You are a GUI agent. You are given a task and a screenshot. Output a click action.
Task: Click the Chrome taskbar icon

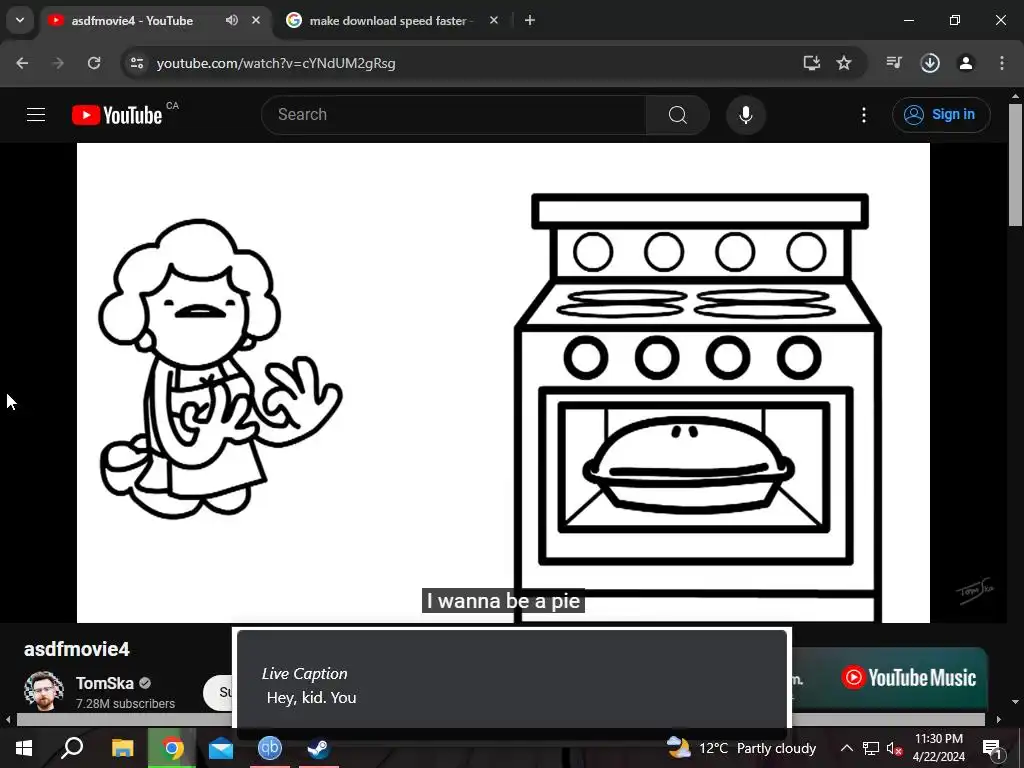(172, 748)
